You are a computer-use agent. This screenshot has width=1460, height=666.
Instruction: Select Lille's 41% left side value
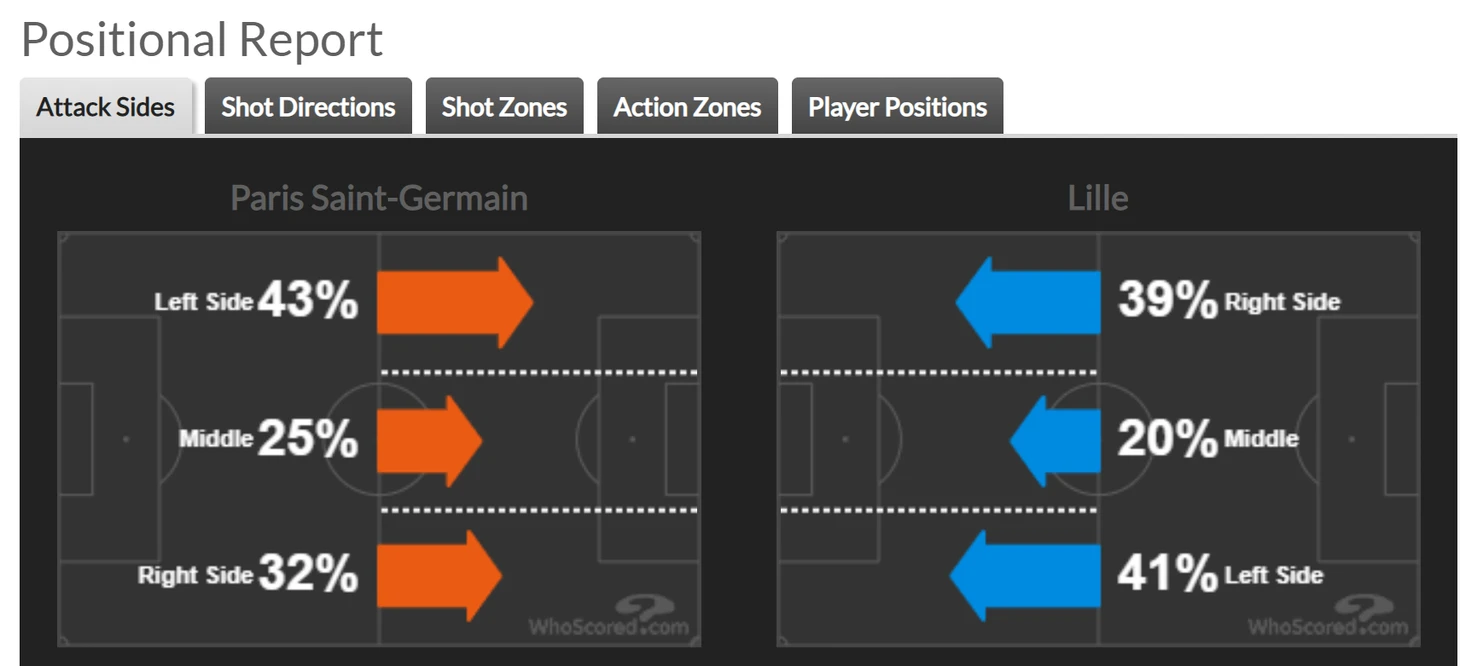pyautogui.click(x=1167, y=574)
